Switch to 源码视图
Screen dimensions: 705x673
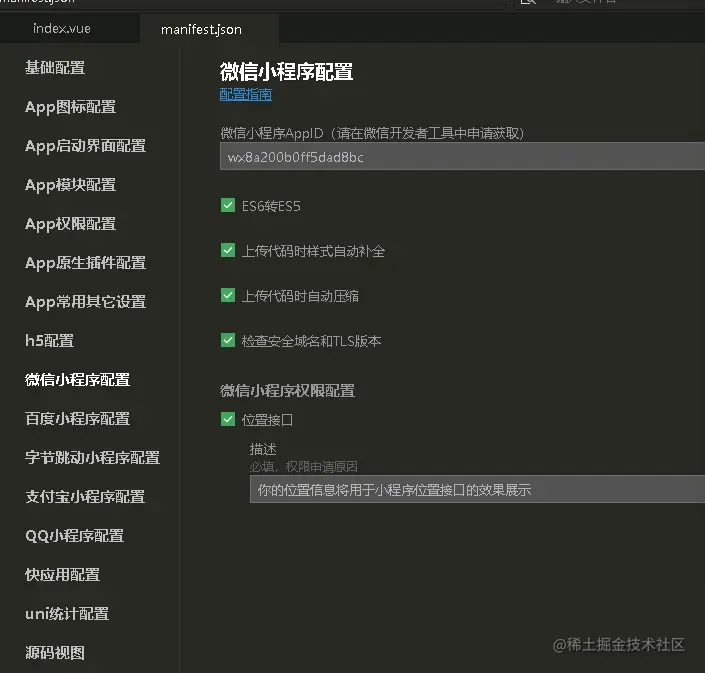pos(55,653)
